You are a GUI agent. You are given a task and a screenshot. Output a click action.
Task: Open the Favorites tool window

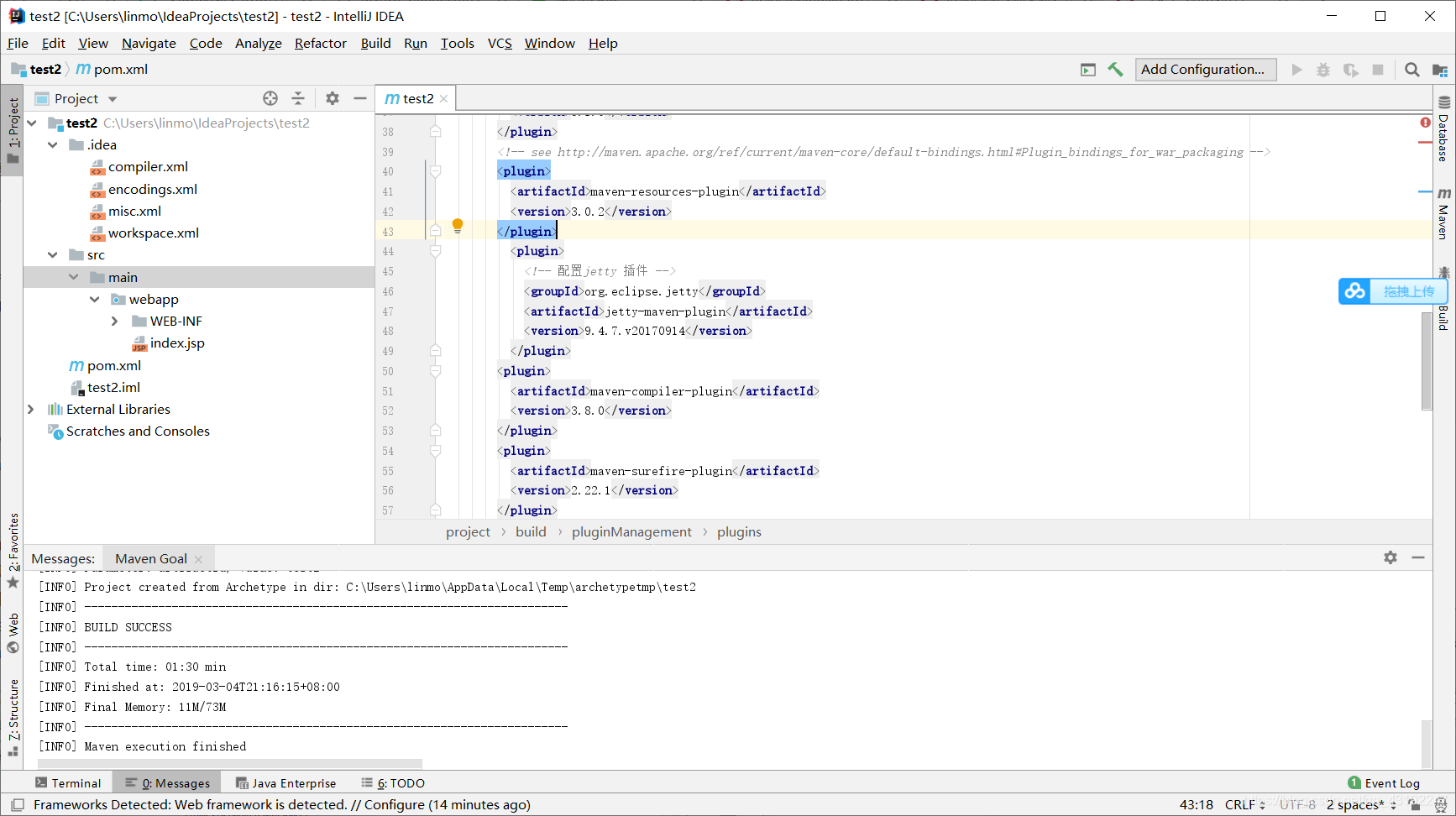tap(13, 550)
